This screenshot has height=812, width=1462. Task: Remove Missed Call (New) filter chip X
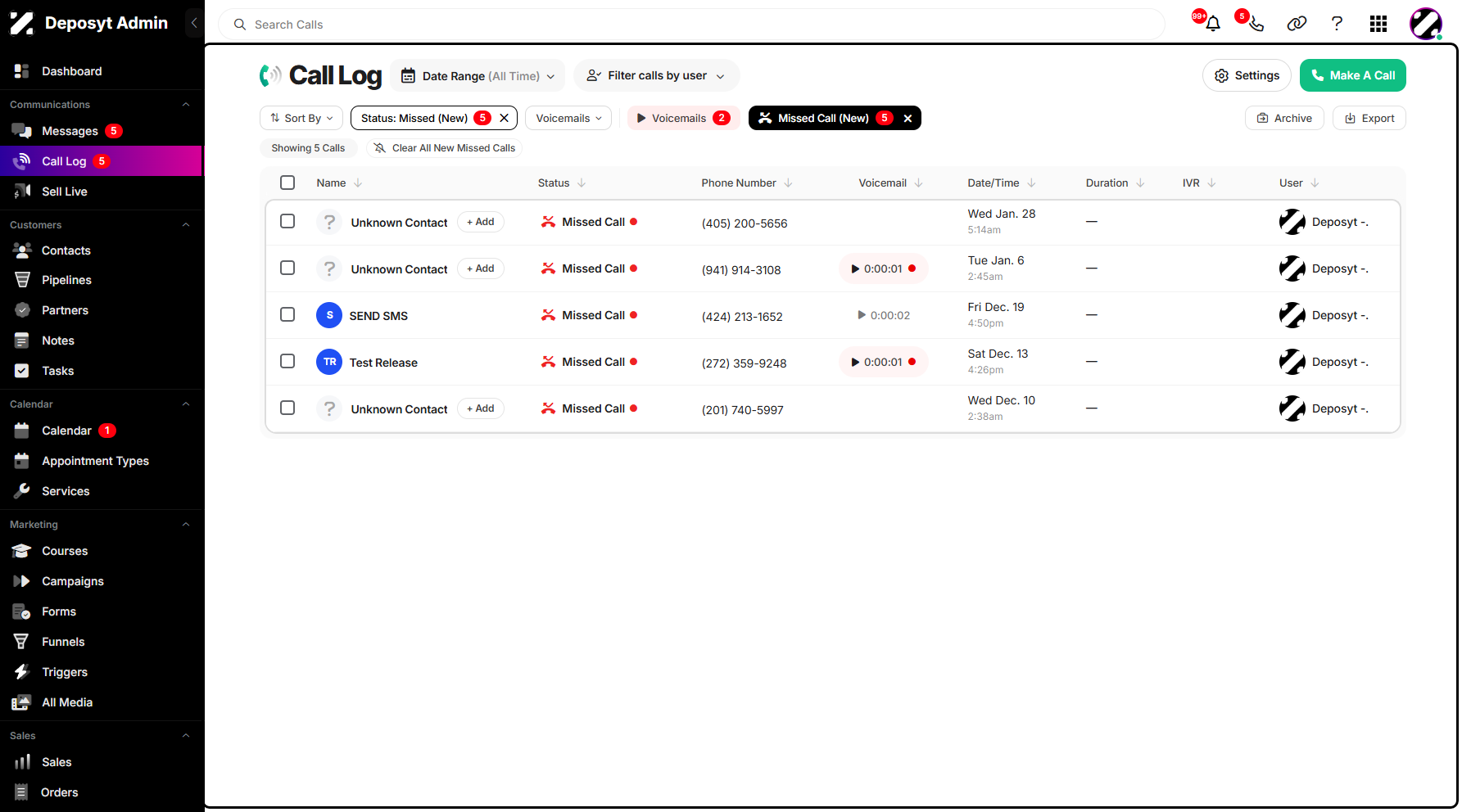[908, 118]
